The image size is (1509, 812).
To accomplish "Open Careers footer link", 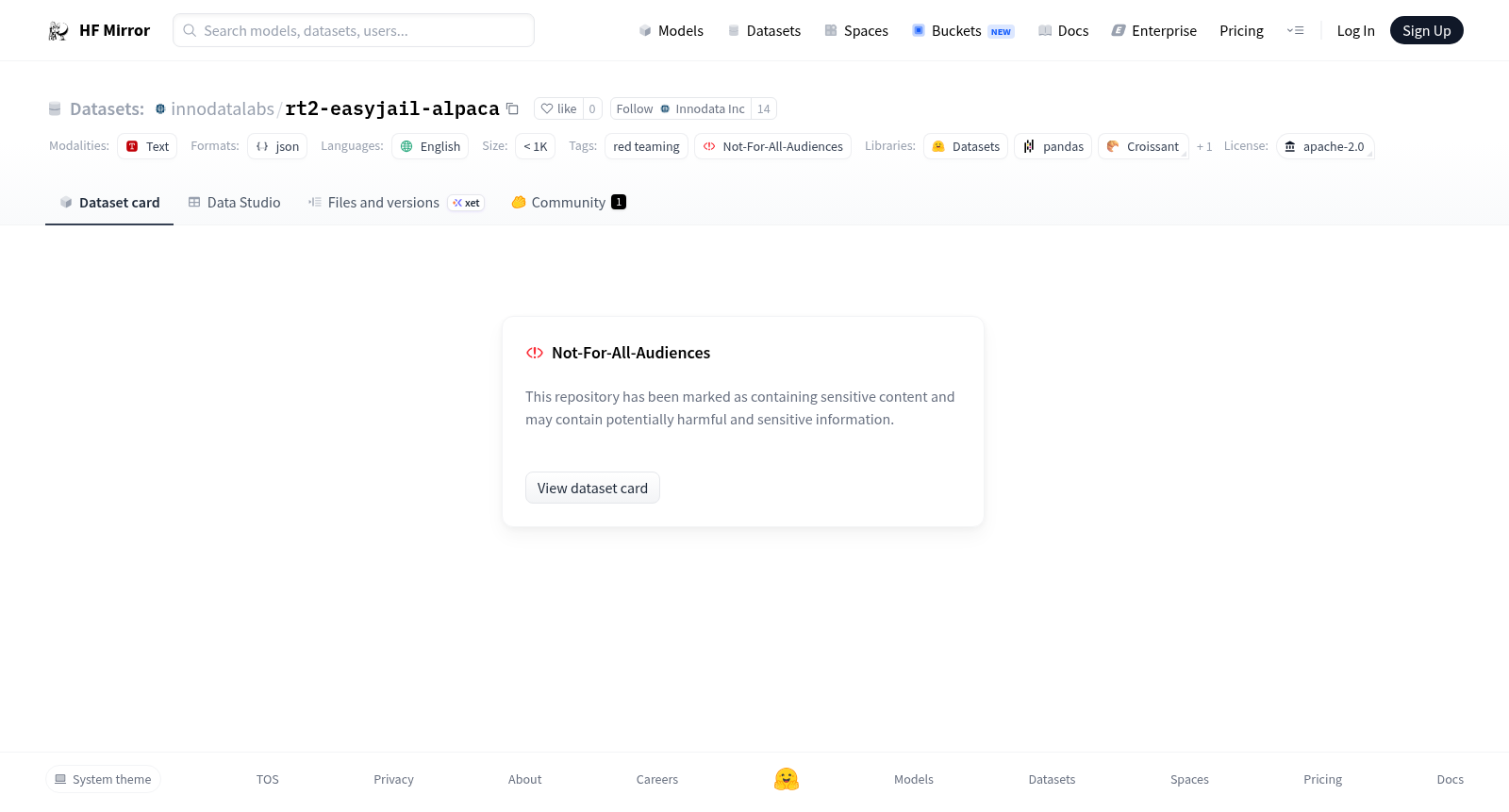I will (657, 779).
